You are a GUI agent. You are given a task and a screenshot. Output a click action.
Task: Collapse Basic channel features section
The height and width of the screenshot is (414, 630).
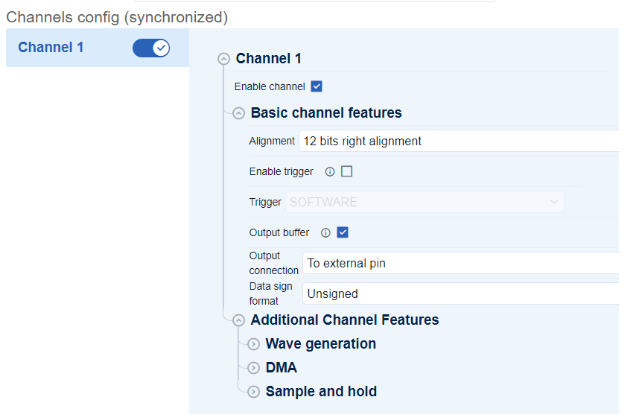(x=238, y=113)
